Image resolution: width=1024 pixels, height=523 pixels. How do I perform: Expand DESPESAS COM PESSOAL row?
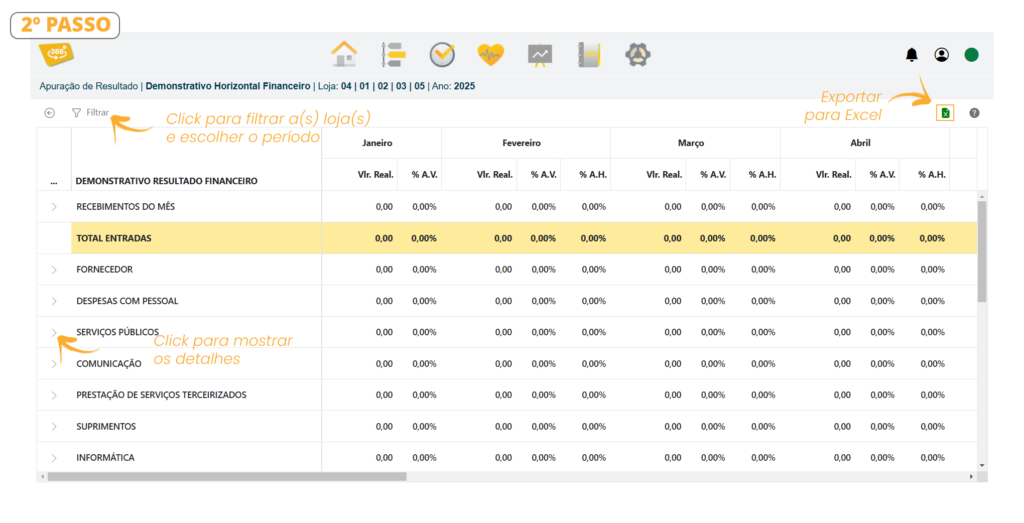[x=54, y=301]
